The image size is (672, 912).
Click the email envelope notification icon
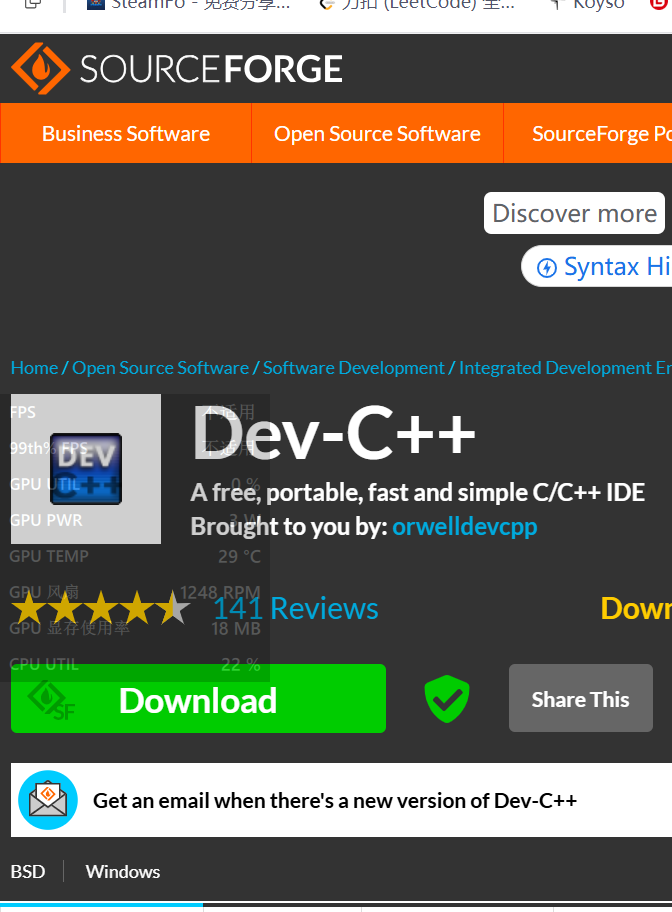[48, 800]
